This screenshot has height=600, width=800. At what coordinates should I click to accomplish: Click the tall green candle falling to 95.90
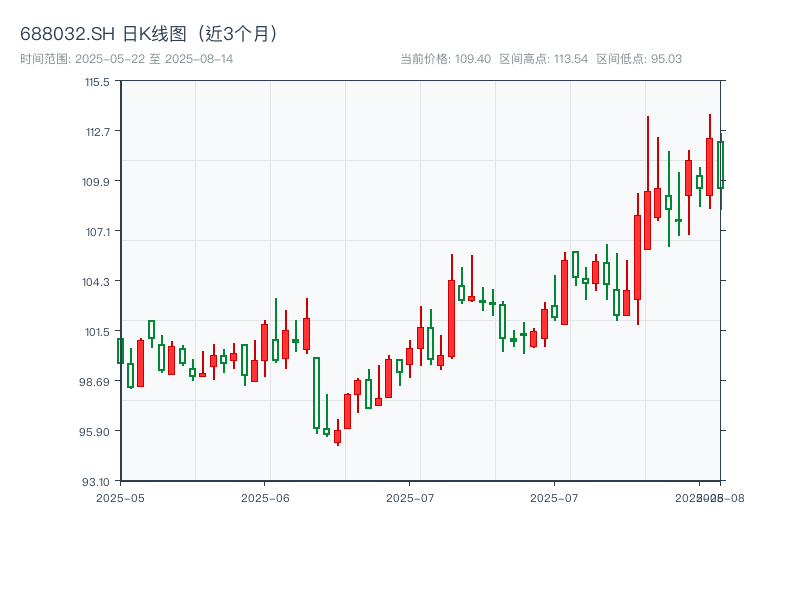point(316,393)
